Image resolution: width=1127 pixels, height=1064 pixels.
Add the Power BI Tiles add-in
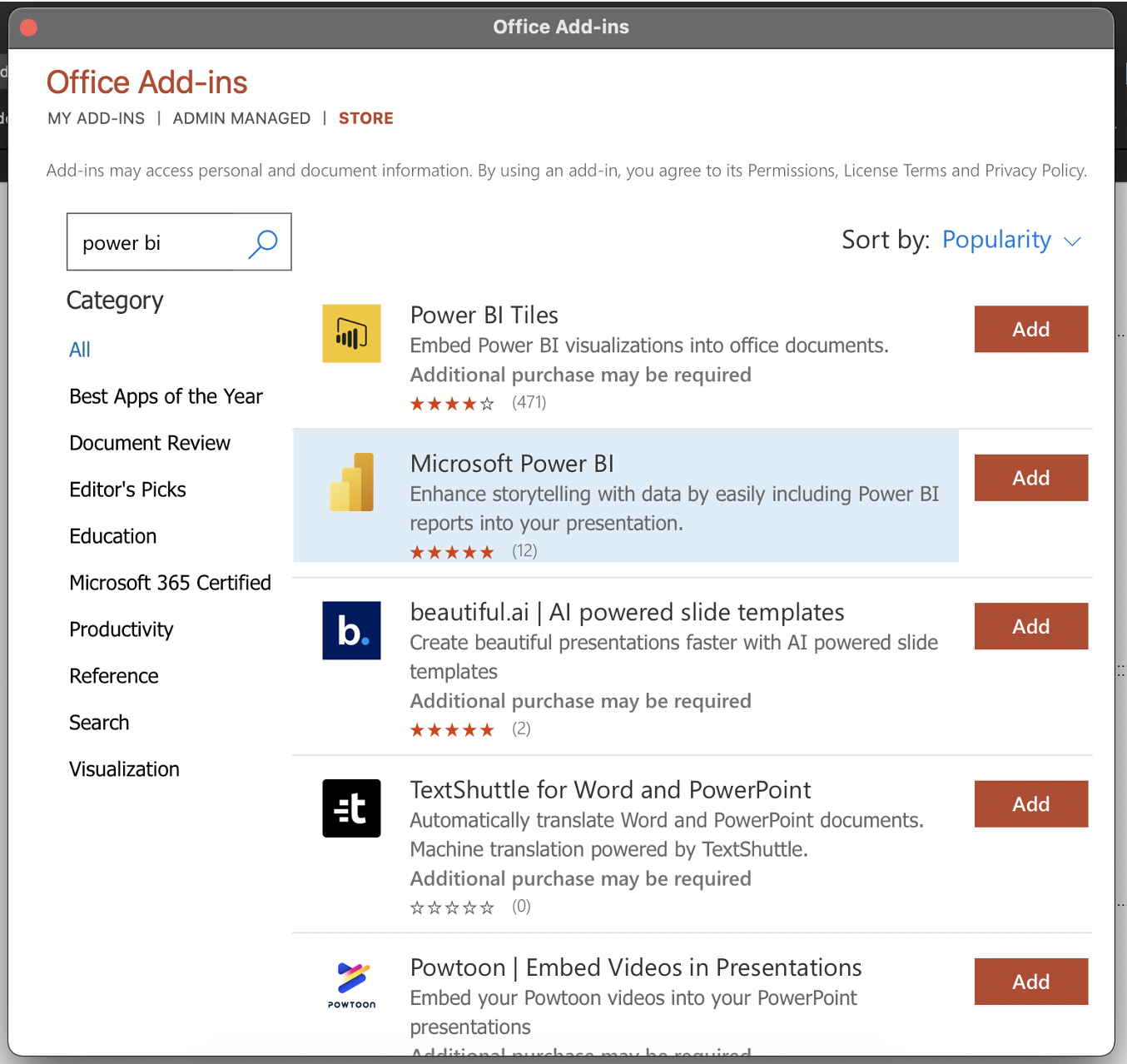pyautogui.click(x=1031, y=329)
